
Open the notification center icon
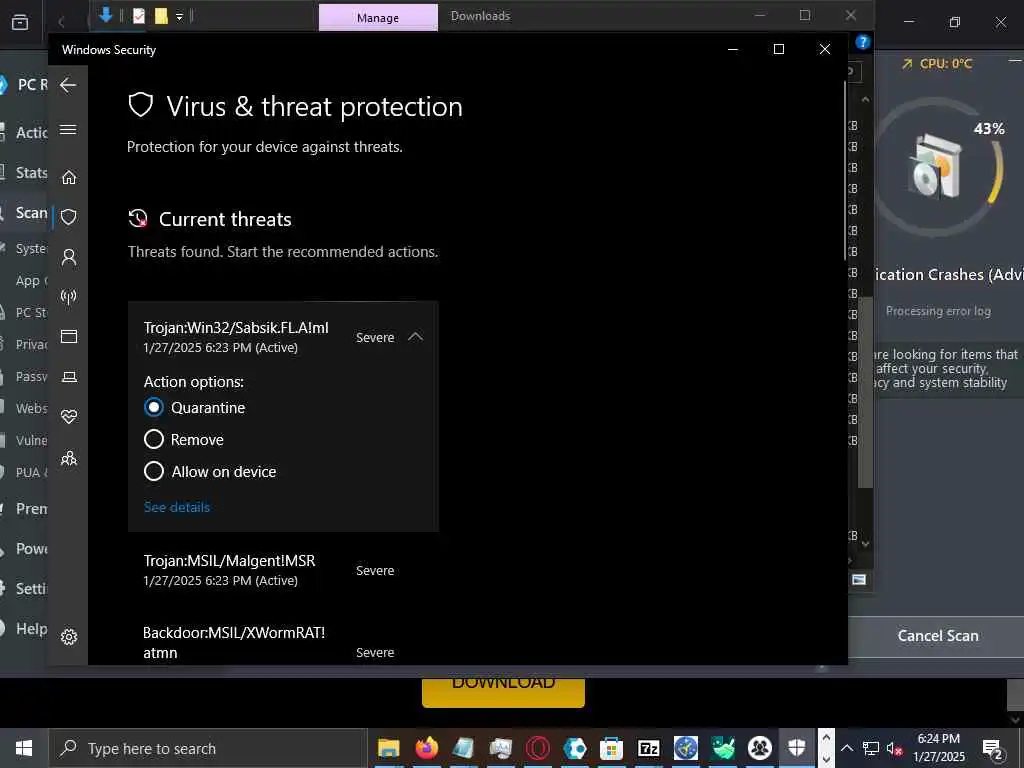[993, 749]
